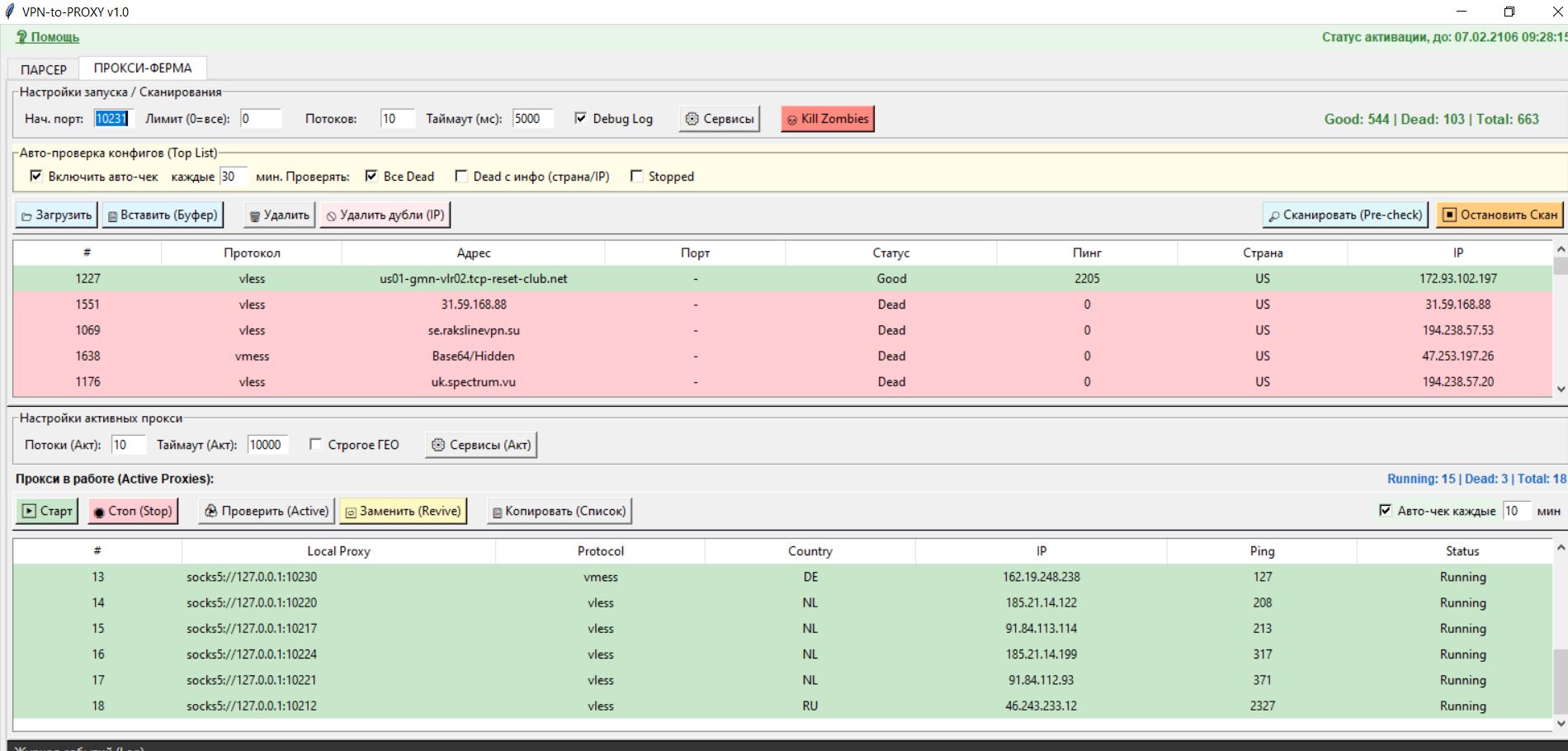
Task: Sort config list by Пинг column
Action: (1086, 253)
